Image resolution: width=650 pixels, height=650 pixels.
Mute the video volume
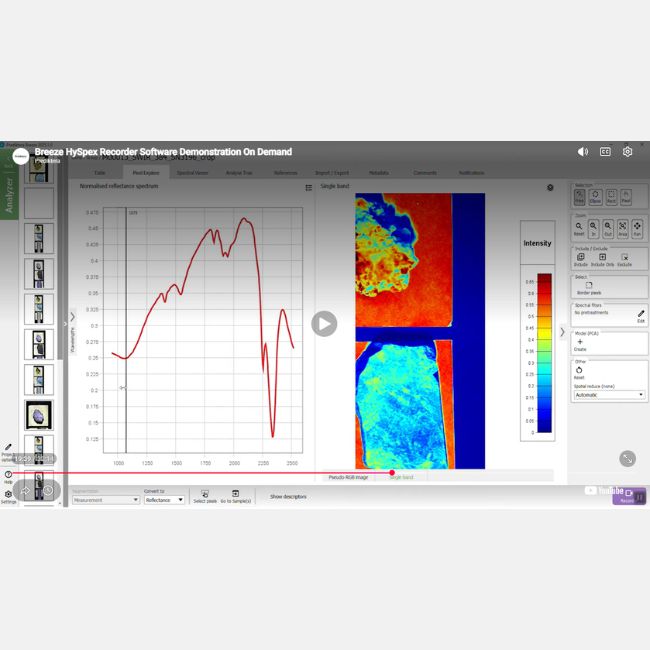(582, 152)
